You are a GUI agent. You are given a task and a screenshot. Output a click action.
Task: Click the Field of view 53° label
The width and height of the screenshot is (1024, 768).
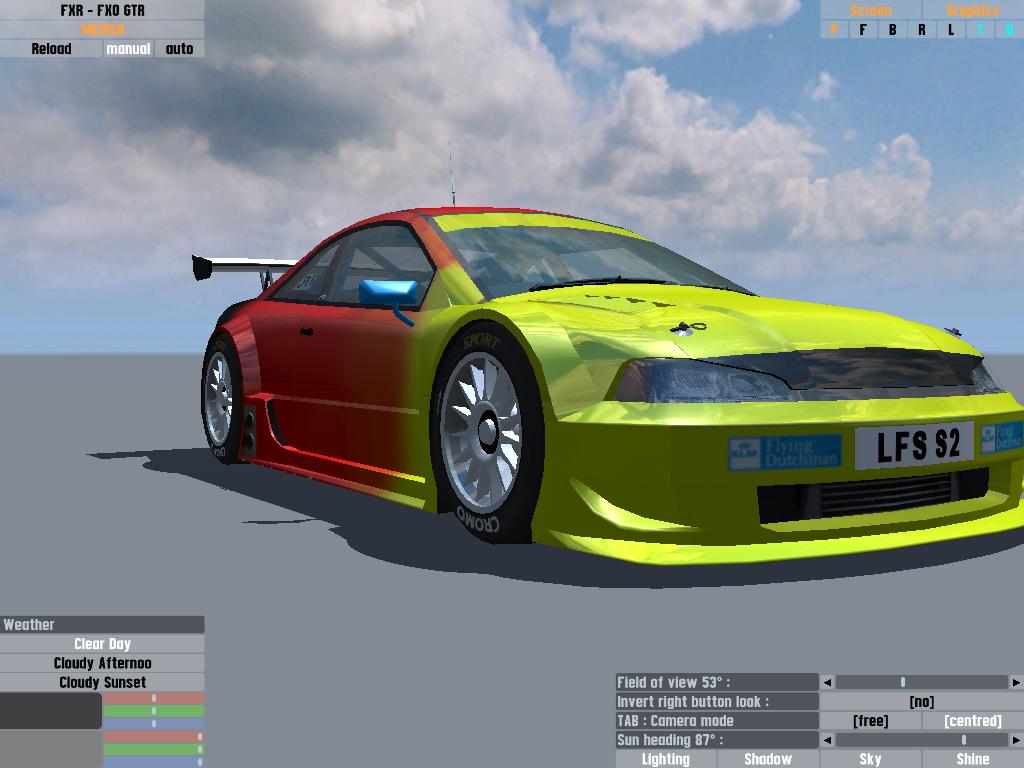(x=717, y=682)
